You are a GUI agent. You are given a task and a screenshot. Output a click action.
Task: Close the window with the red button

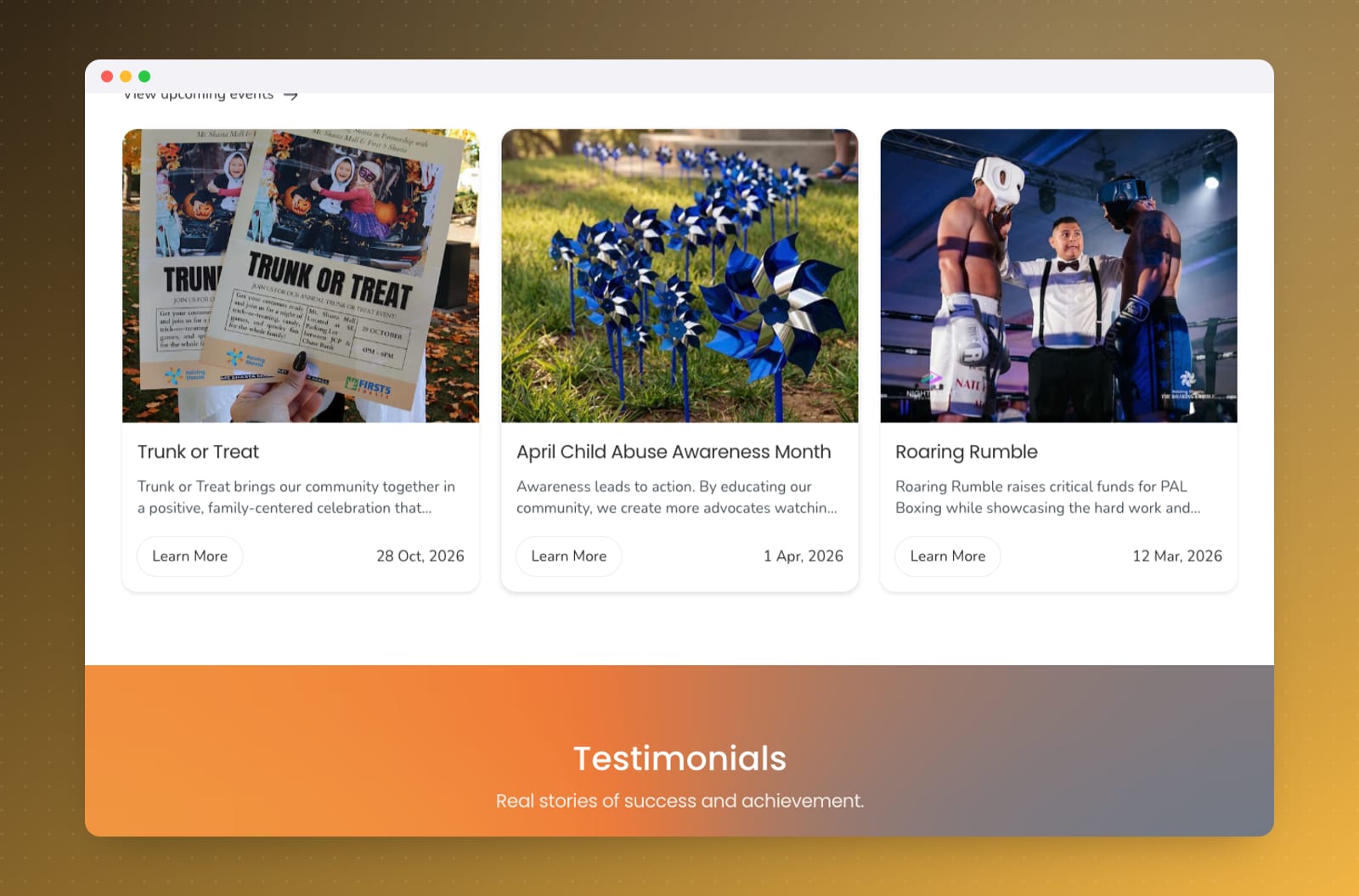(x=107, y=76)
